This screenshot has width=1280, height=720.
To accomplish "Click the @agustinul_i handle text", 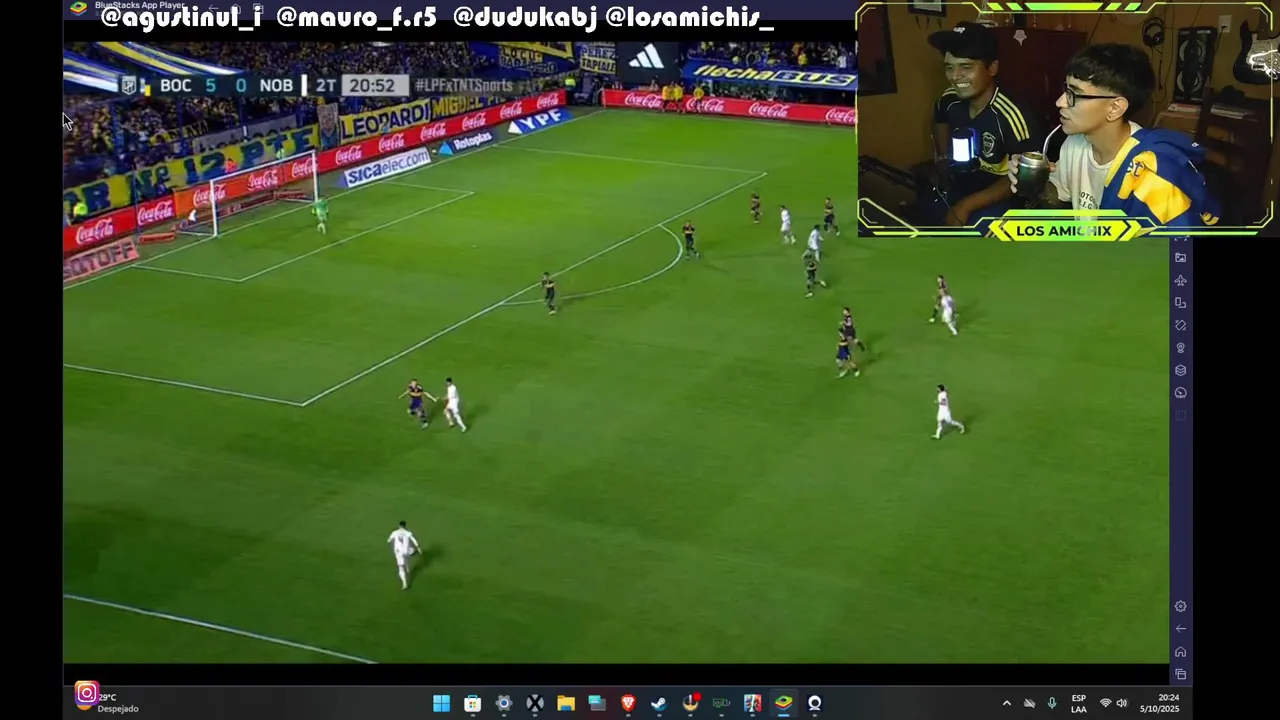I will 182,17.
